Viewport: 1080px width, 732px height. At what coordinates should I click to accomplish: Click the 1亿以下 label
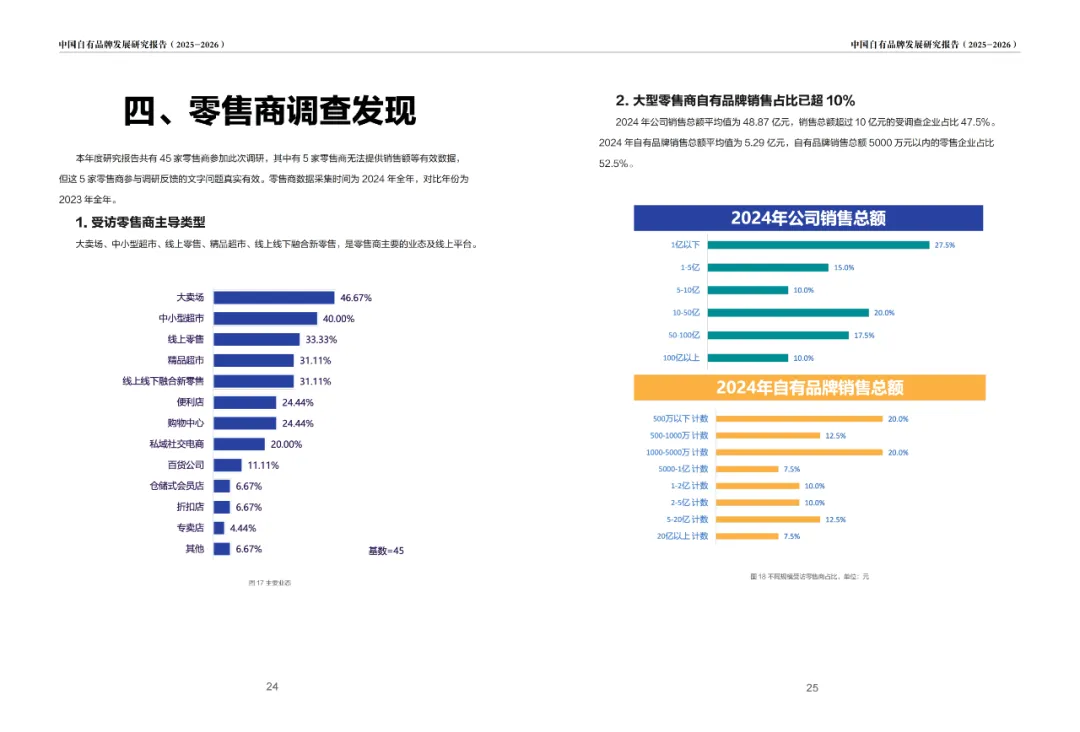685,244
